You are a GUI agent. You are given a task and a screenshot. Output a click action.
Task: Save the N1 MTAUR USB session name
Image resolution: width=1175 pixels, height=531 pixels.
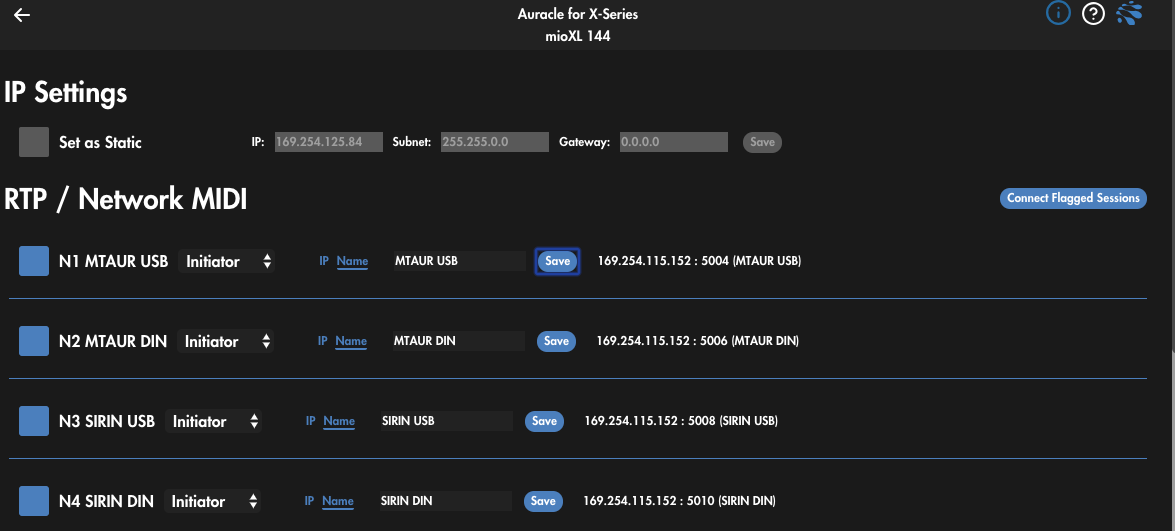pyautogui.click(x=557, y=261)
